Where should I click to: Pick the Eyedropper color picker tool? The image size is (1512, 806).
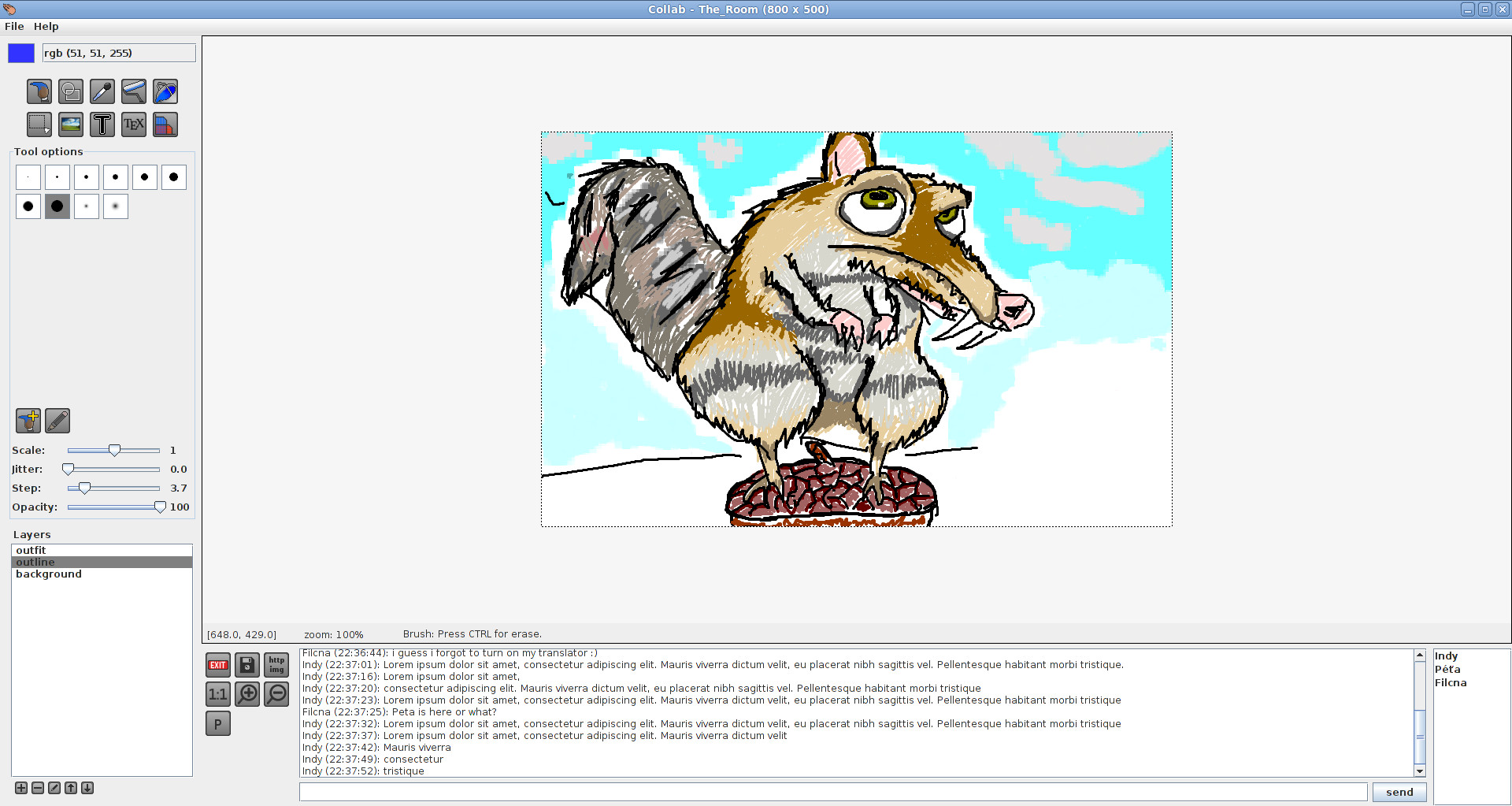[102, 91]
